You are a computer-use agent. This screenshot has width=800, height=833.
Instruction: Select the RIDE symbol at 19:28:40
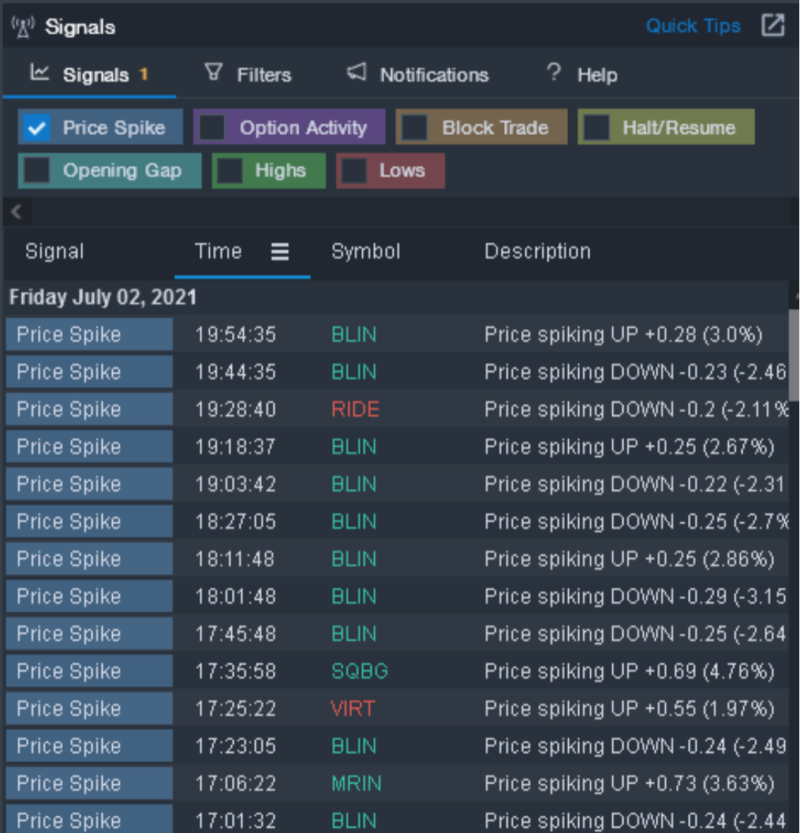tap(355, 410)
